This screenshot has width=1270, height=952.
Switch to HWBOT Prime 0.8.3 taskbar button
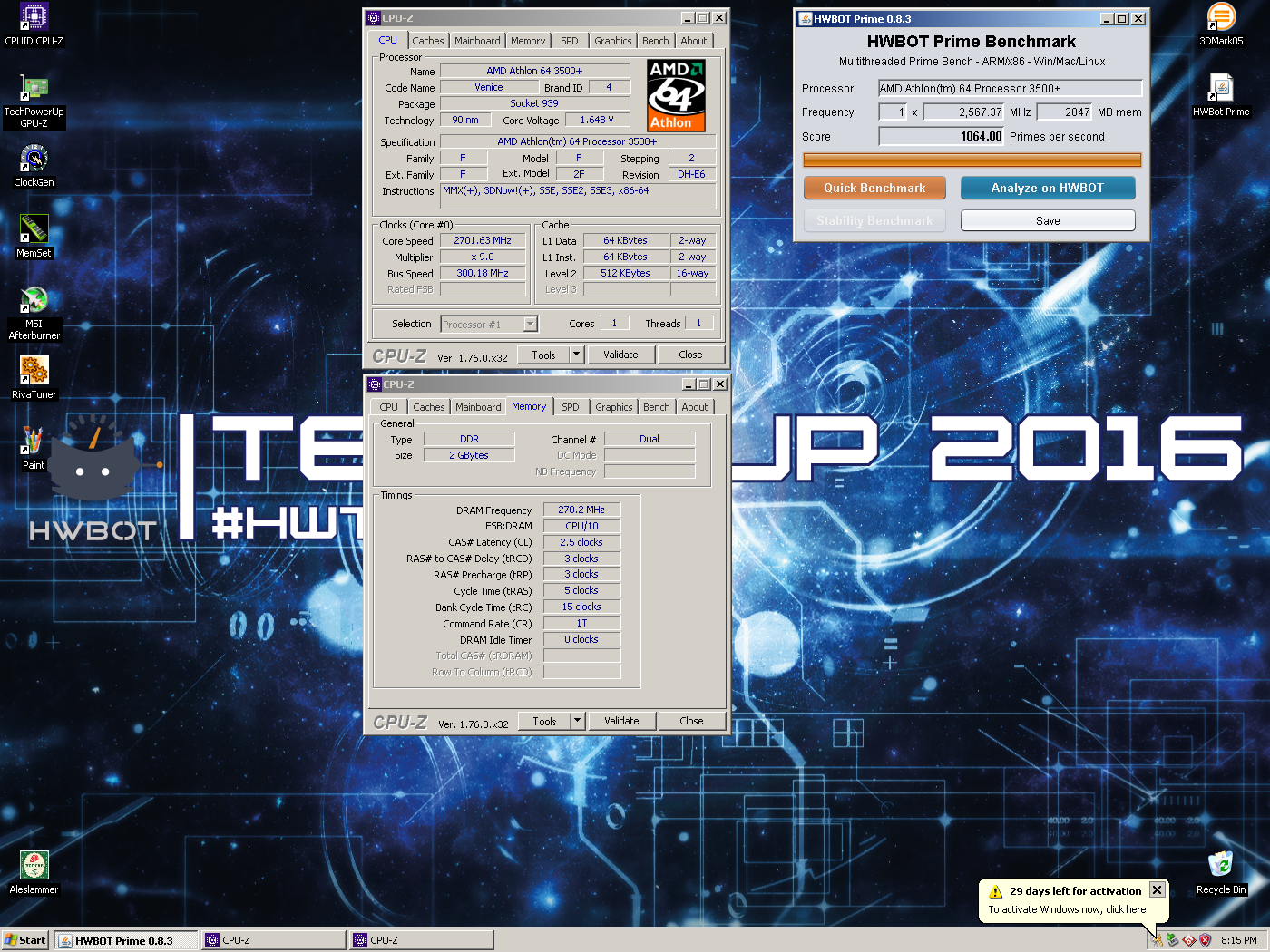[x=126, y=940]
